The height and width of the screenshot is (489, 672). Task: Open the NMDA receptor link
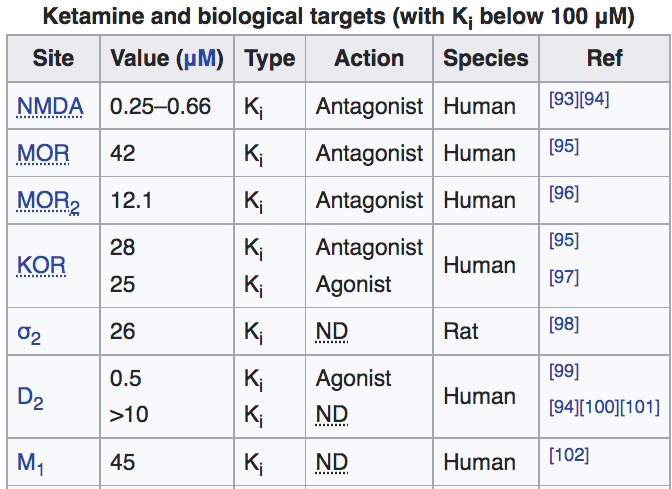tap(50, 106)
